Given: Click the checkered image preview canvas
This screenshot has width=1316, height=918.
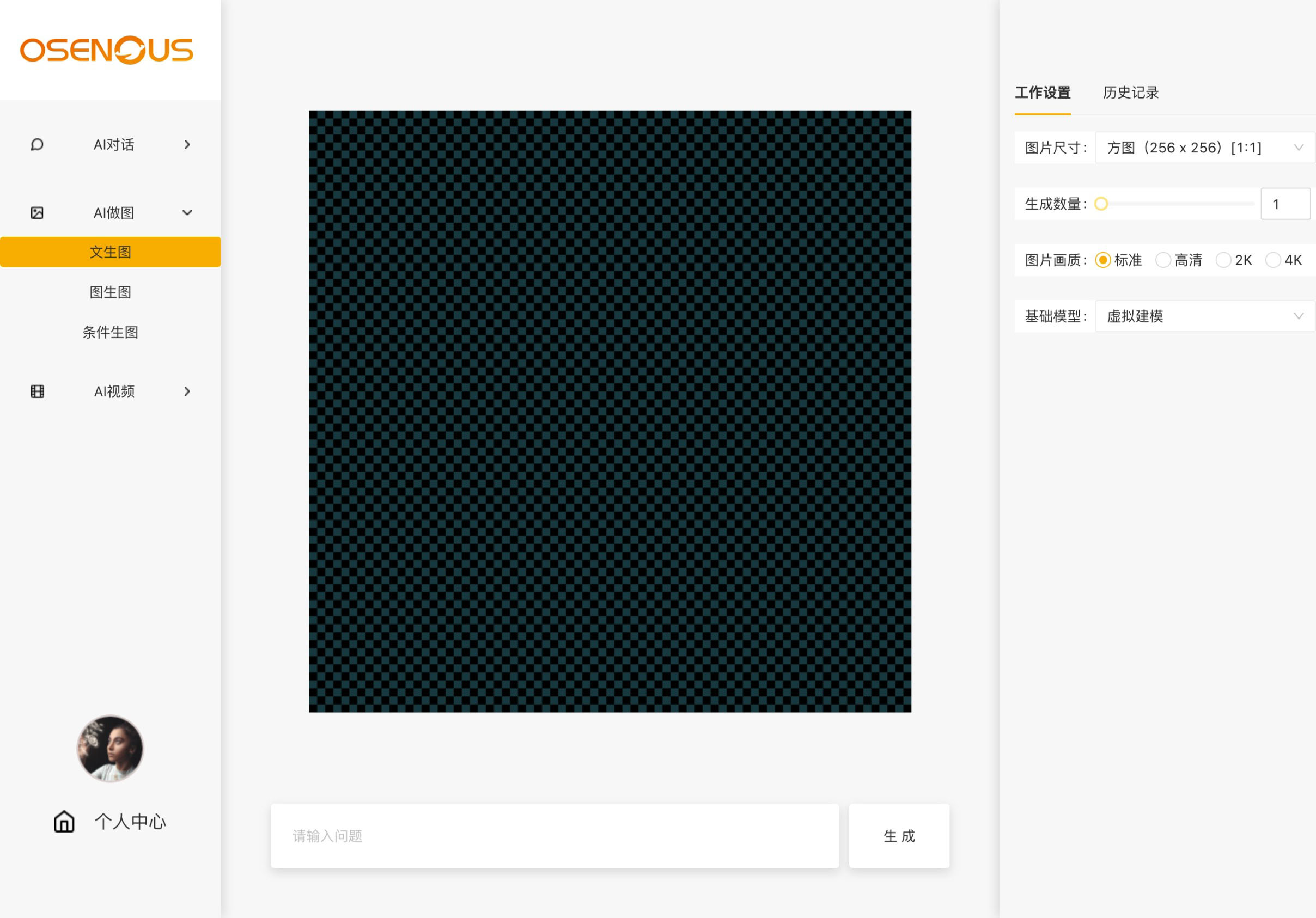Looking at the screenshot, I should (610, 412).
